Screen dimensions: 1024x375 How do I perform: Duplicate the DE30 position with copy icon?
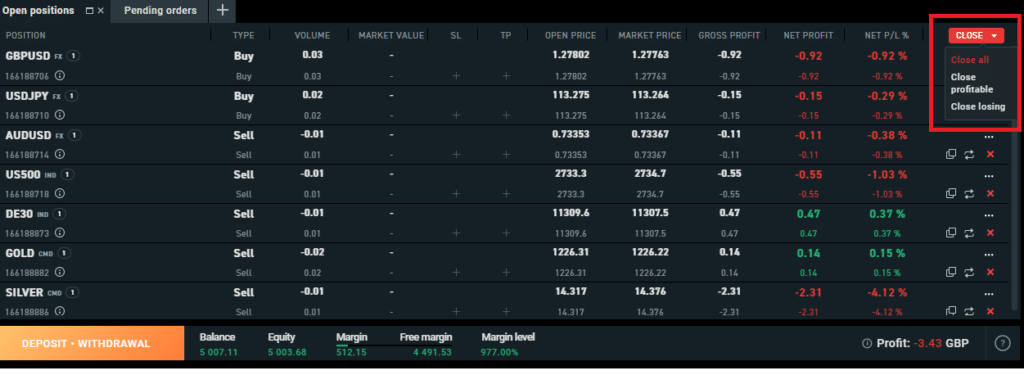[x=951, y=233]
